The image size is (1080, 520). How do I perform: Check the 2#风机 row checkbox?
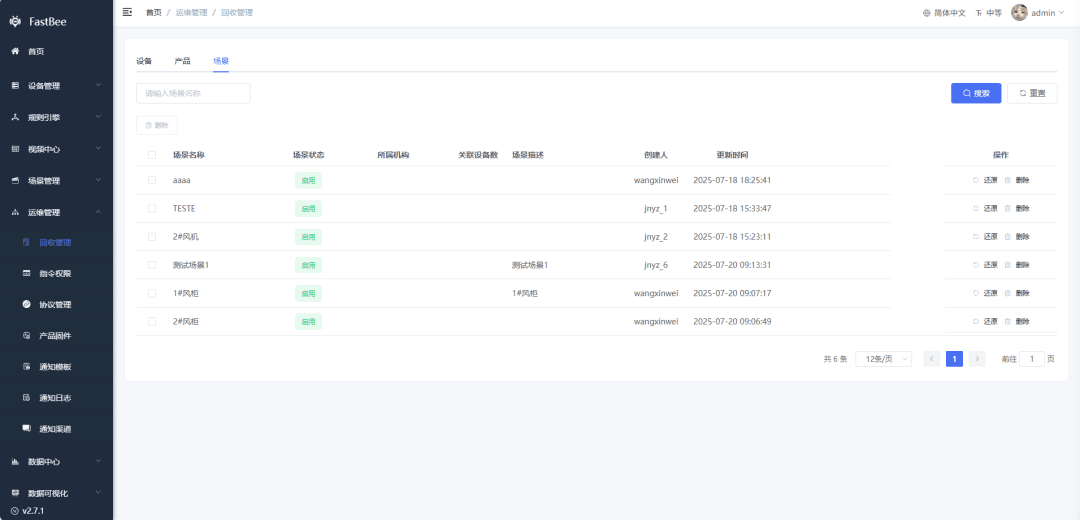tap(152, 236)
